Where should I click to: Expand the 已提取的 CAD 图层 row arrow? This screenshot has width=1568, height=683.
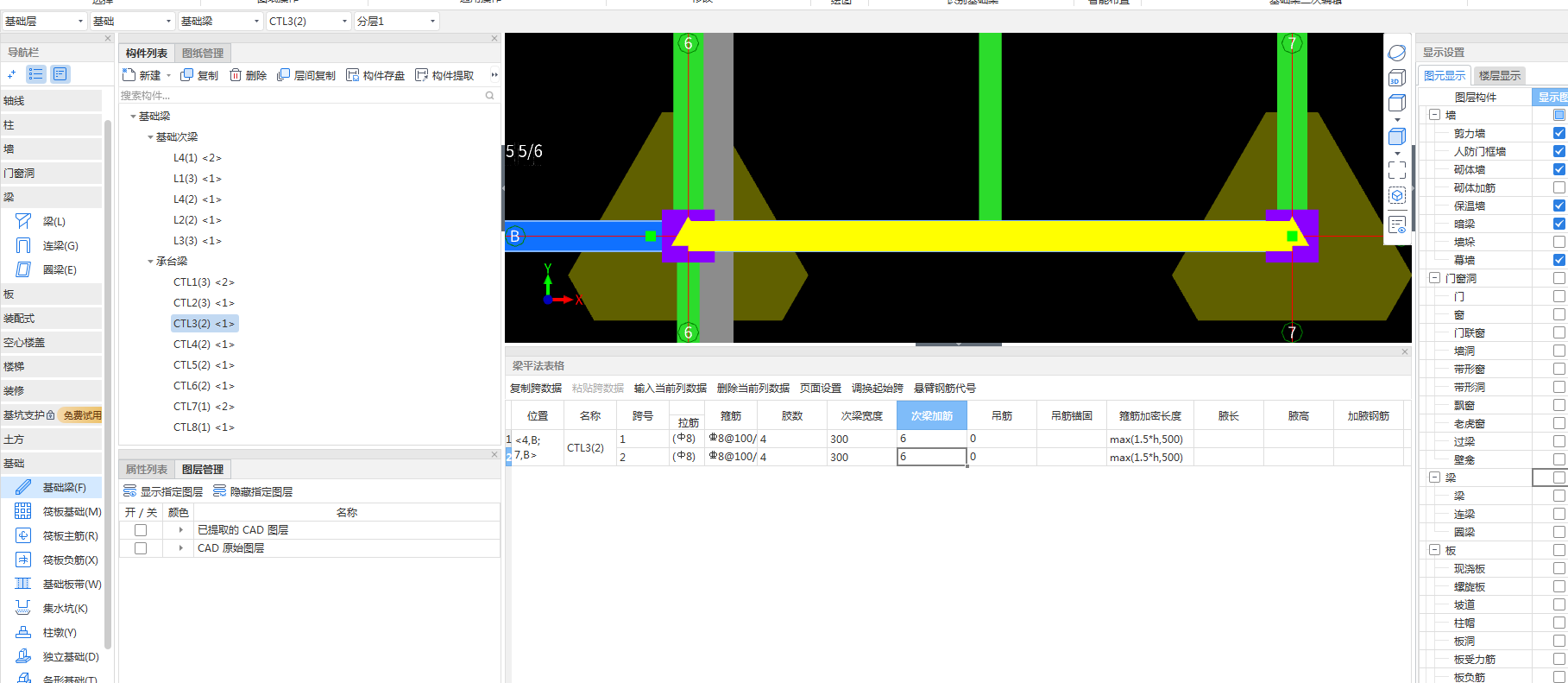[180, 530]
